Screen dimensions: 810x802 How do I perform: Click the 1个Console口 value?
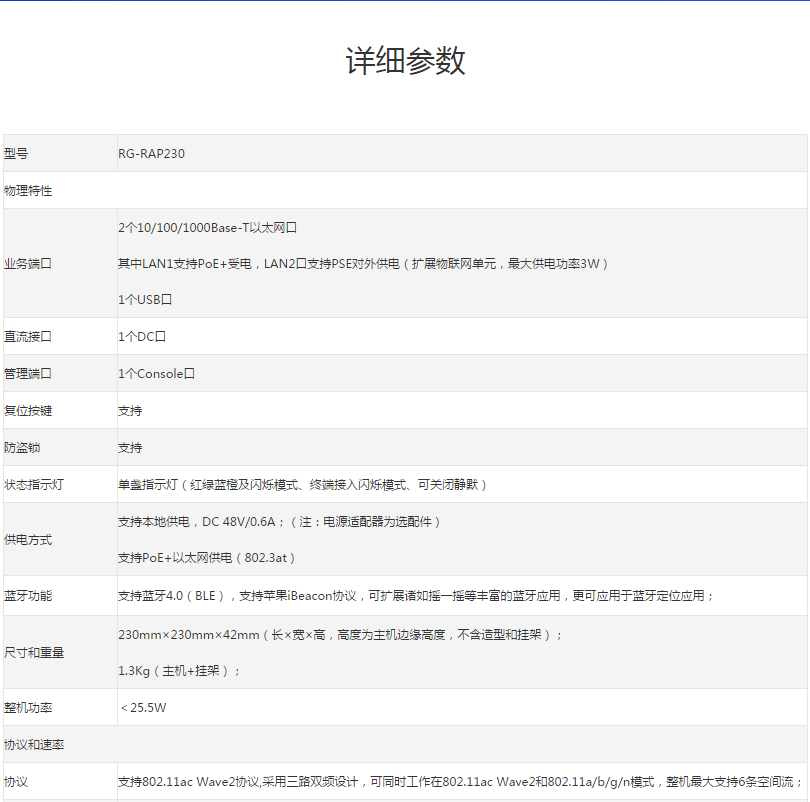pos(156,374)
